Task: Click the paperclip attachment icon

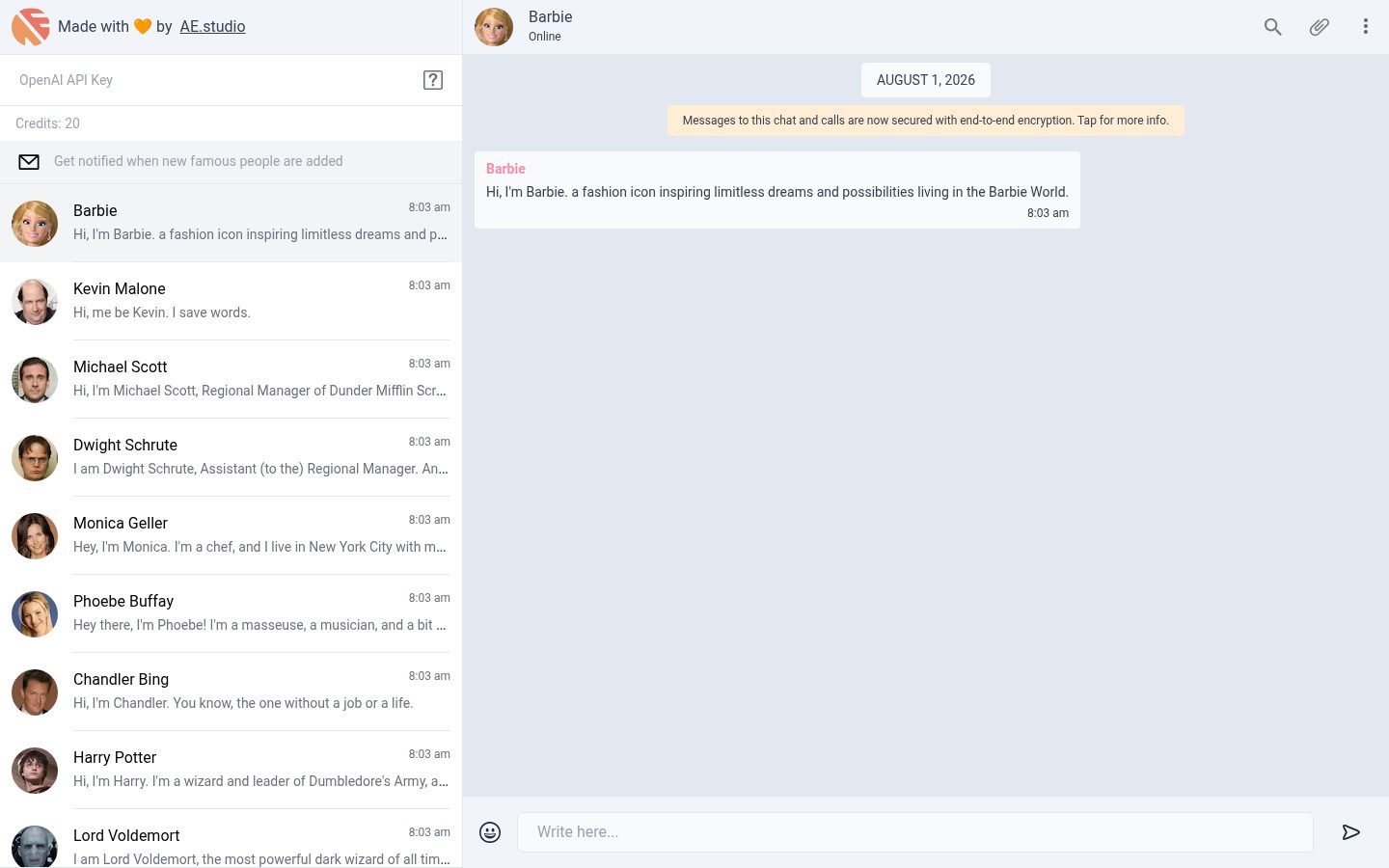Action: click(x=1320, y=27)
